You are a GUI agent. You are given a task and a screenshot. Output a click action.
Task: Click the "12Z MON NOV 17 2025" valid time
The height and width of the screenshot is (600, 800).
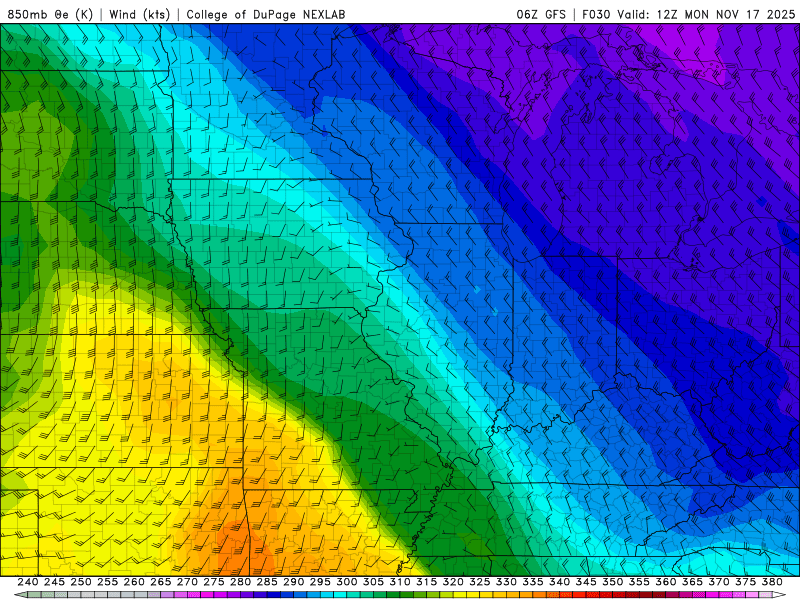click(726, 14)
